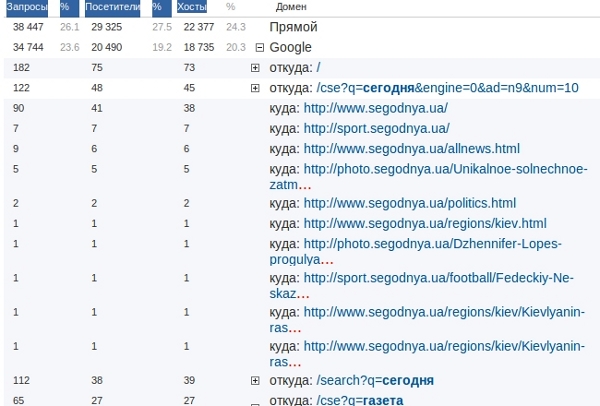Click the /search?q=сегодня referrer link
The image size is (600, 406).
[x=375, y=381]
